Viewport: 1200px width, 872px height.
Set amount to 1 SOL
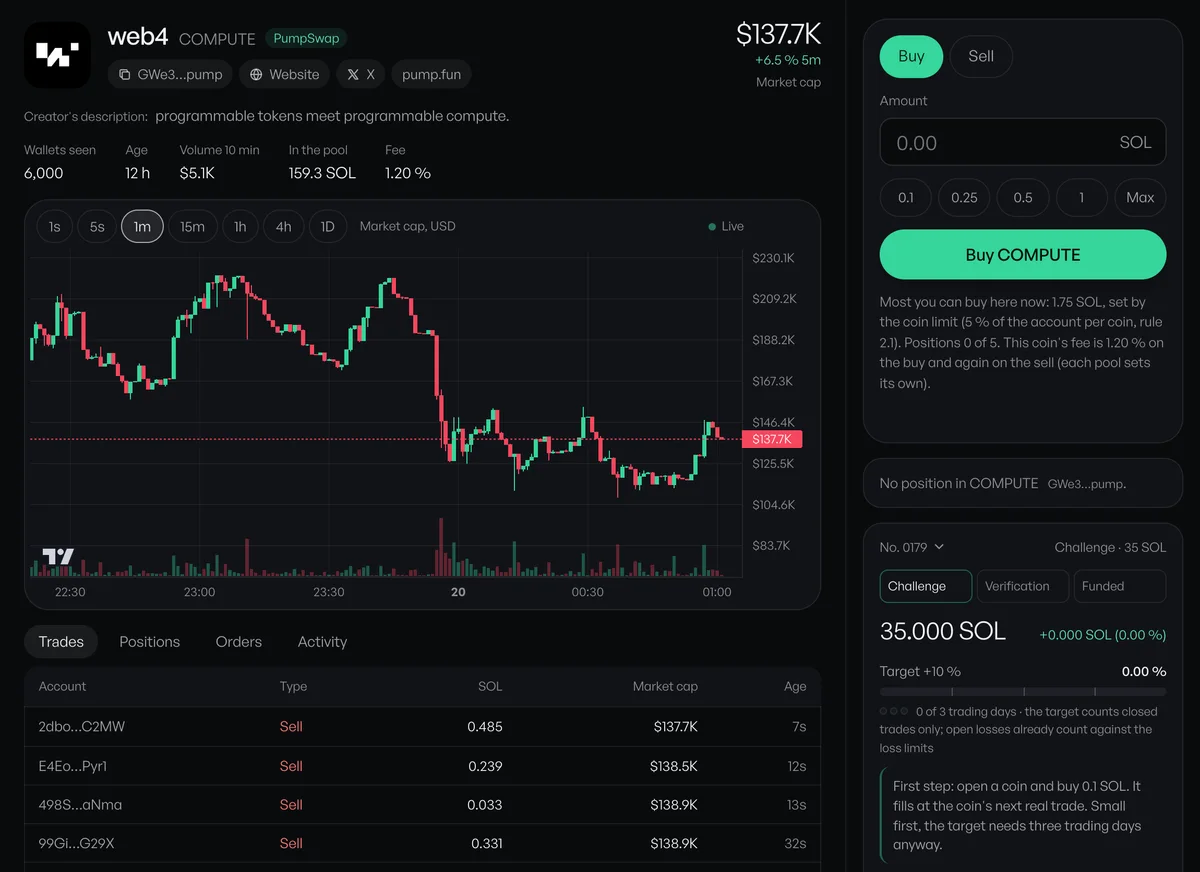pos(1081,198)
